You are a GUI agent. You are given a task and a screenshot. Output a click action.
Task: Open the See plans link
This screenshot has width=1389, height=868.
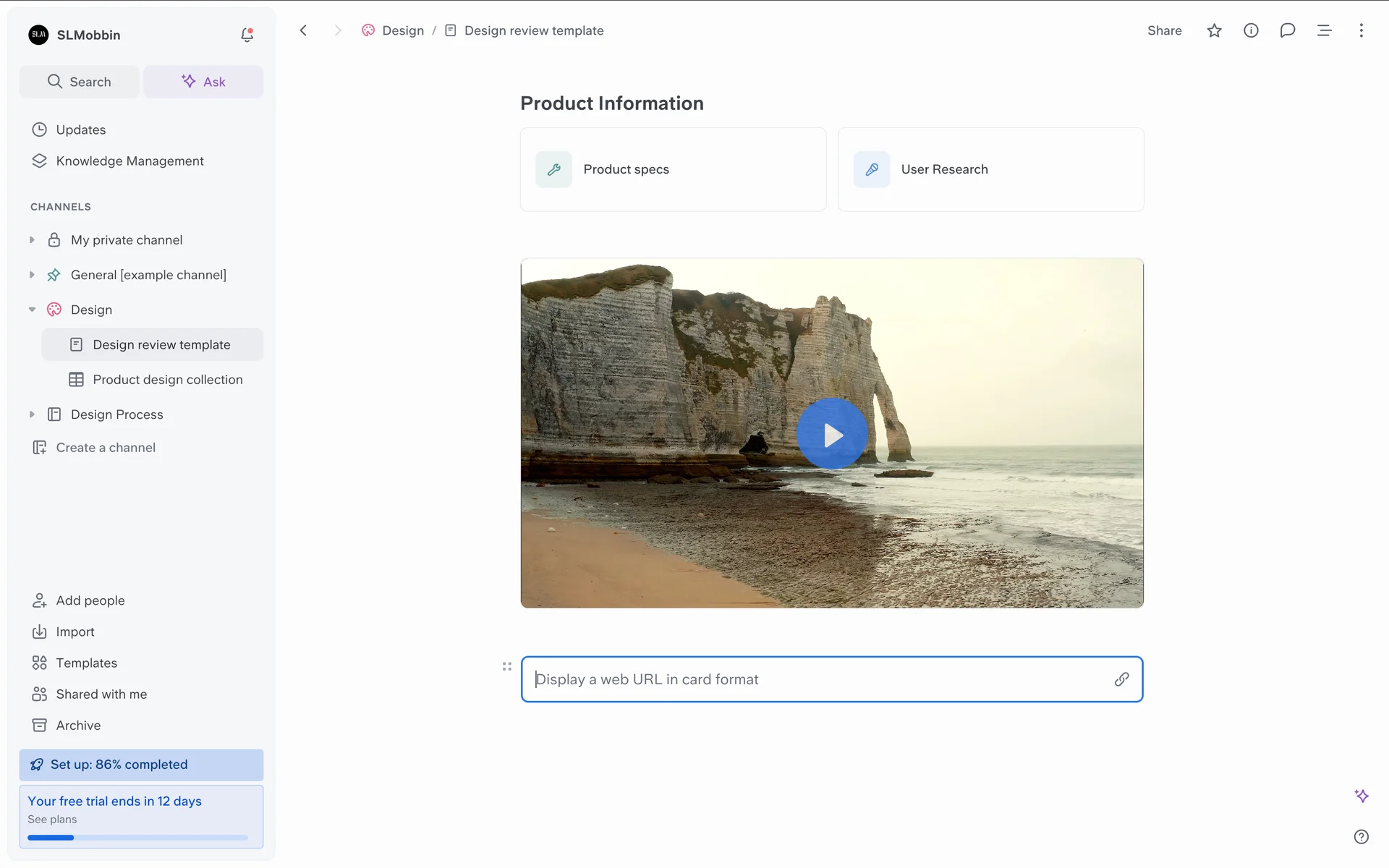(x=52, y=820)
